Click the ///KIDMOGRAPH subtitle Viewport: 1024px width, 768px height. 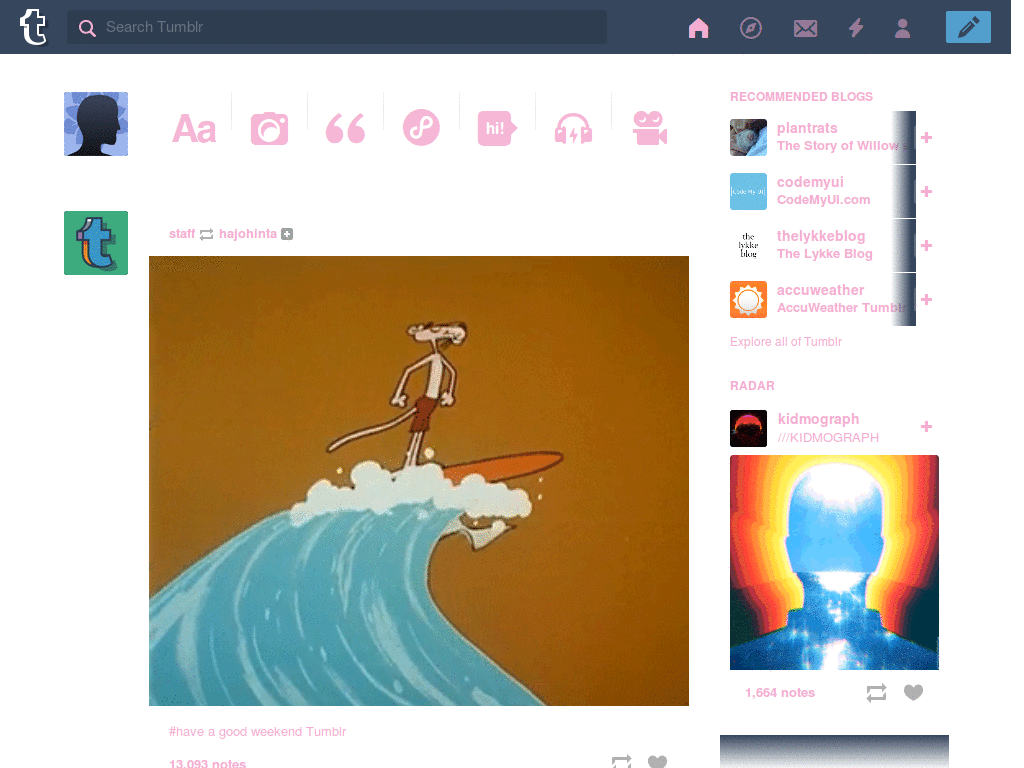point(828,438)
